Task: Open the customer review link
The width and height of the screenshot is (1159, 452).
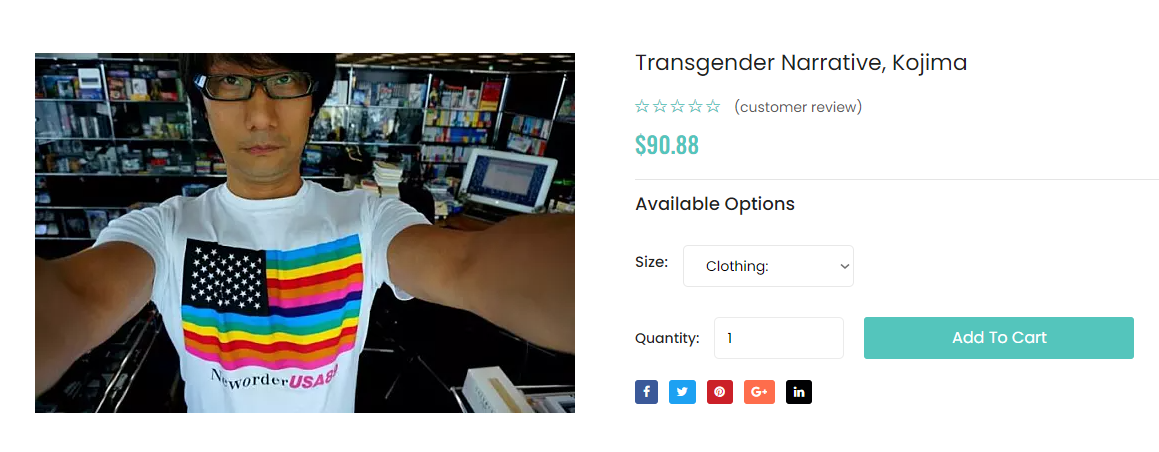Action: 798,107
